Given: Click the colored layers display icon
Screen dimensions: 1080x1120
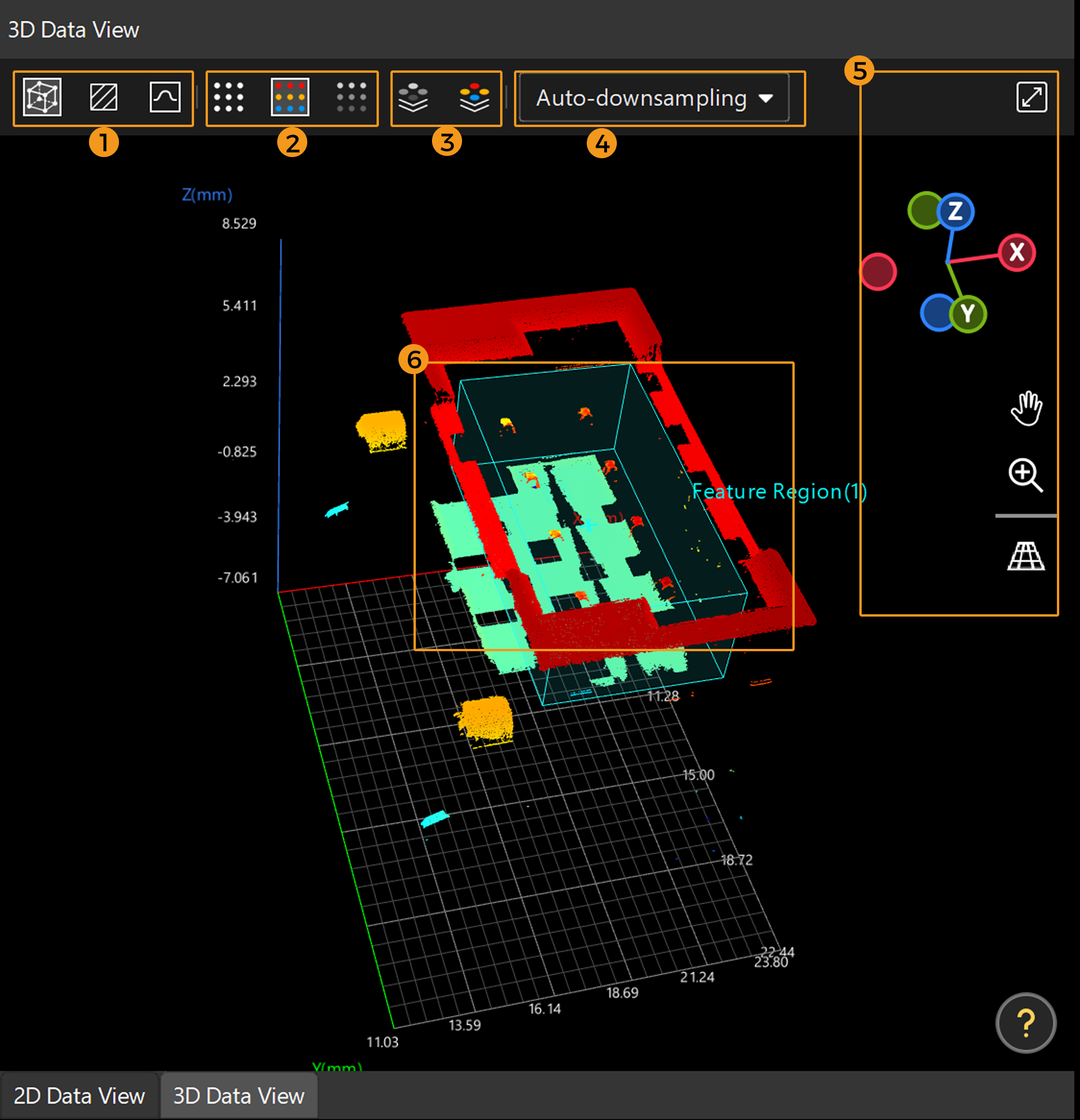Looking at the screenshot, I should tap(474, 98).
